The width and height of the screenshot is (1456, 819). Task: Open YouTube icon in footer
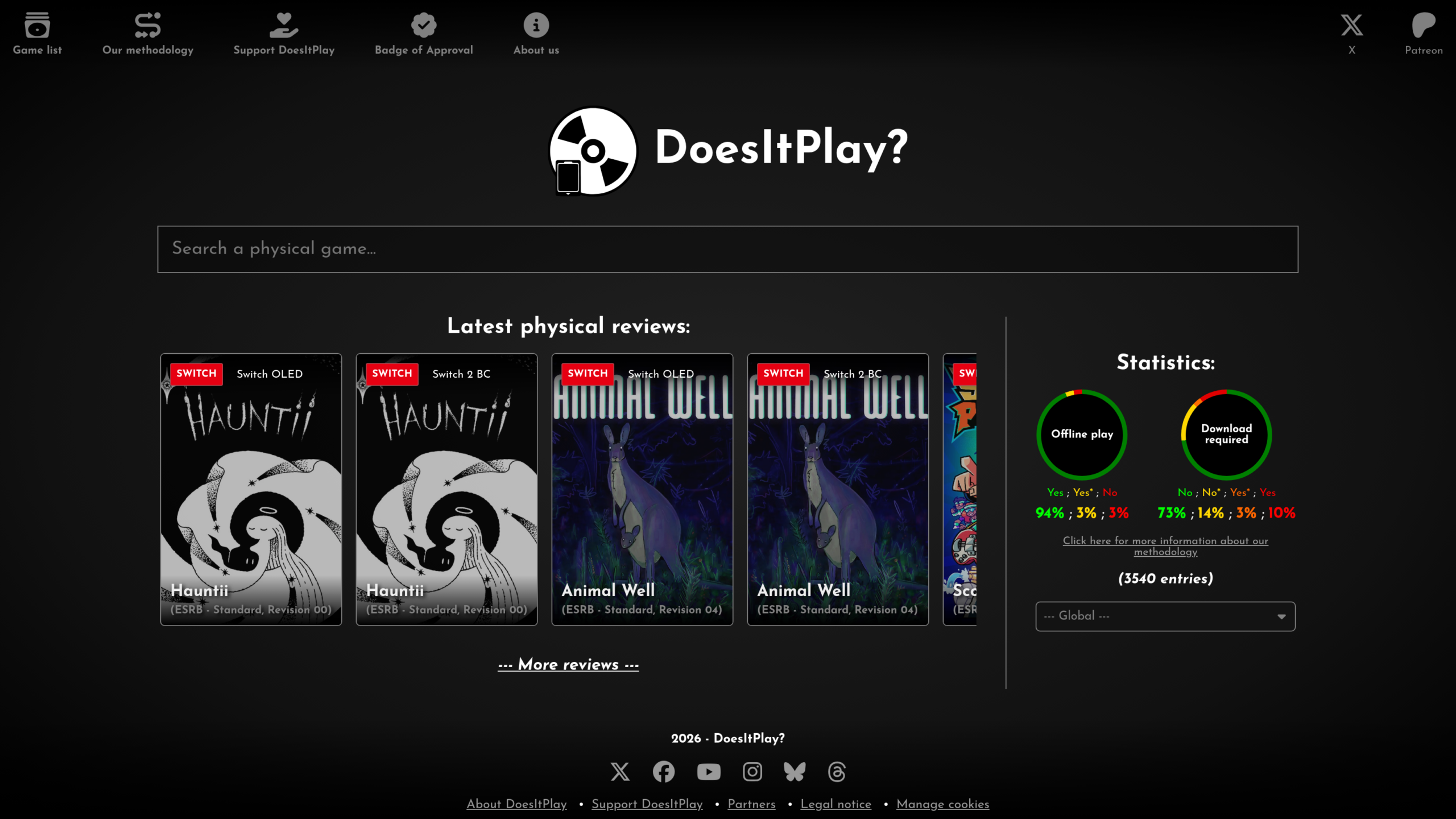[x=709, y=772]
